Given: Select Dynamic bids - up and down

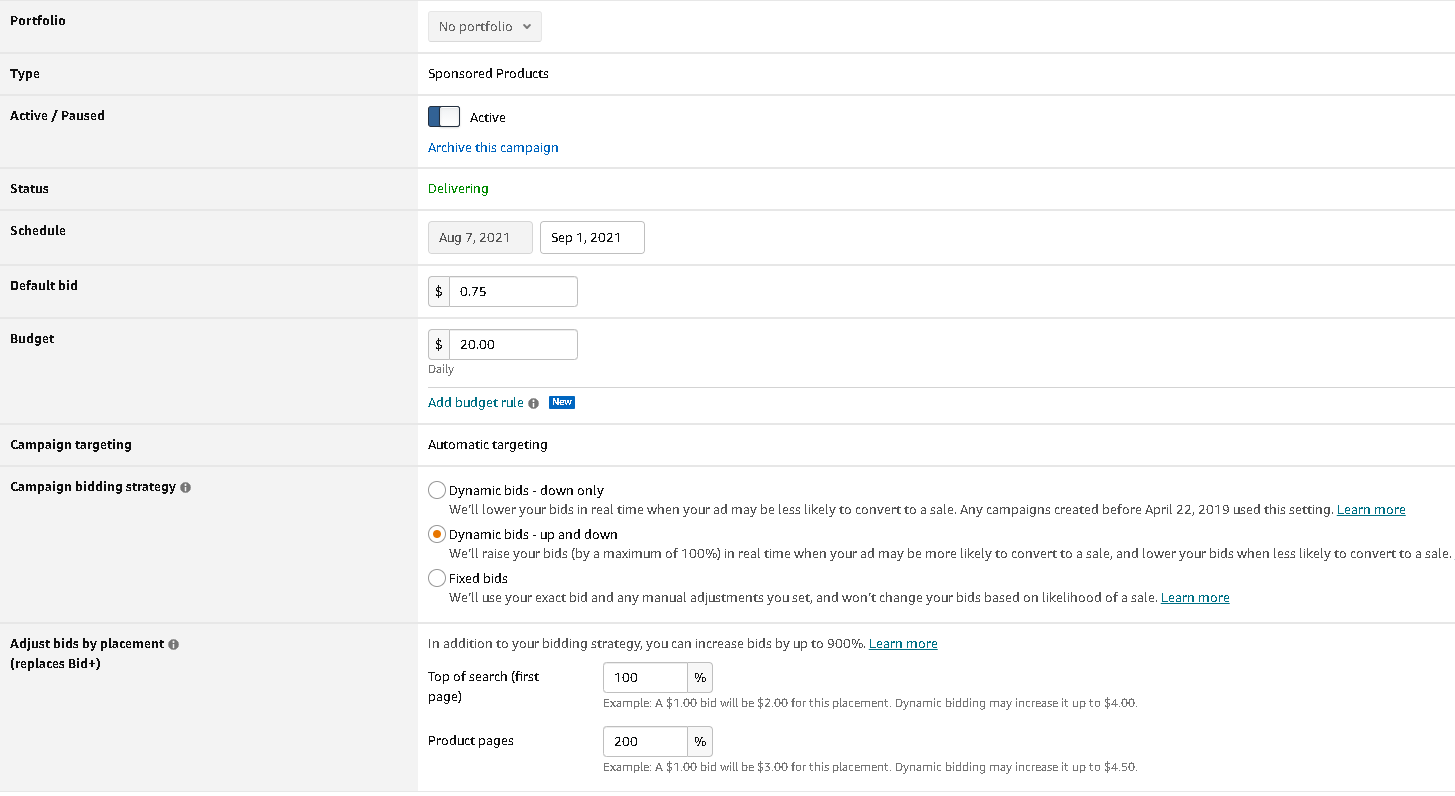Looking at the screenshot, I should (437, 534).
